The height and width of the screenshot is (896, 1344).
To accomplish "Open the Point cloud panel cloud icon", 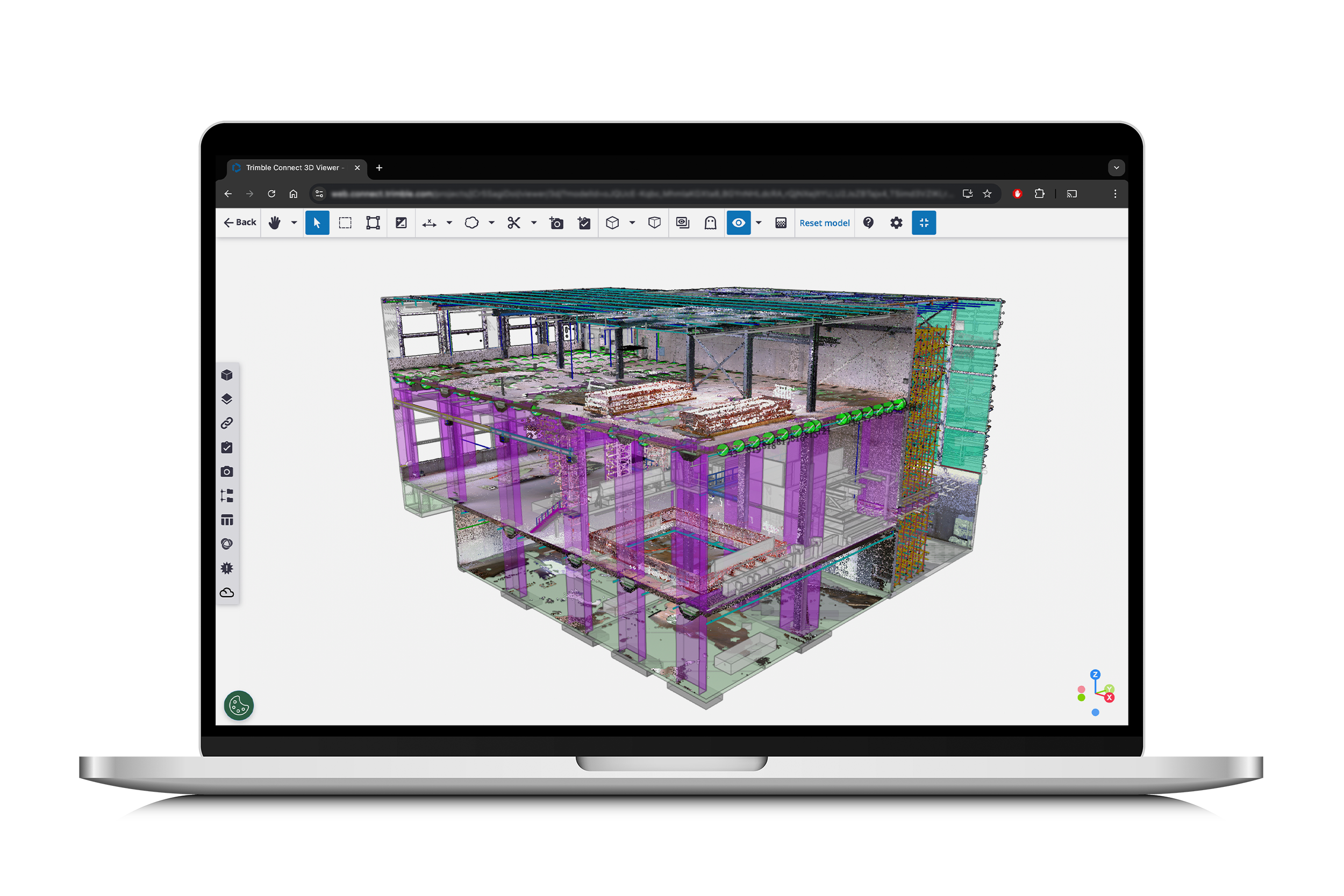I will [227, 592].
